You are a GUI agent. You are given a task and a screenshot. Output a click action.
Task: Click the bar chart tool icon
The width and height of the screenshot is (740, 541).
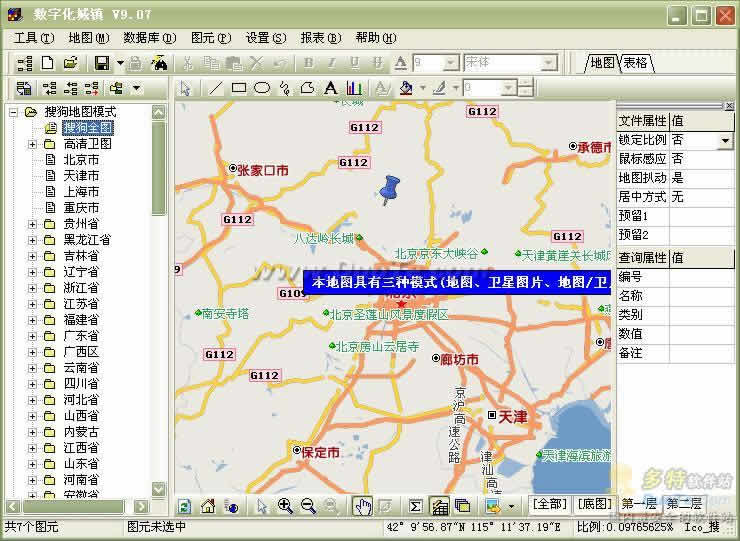tap(354, 88)
